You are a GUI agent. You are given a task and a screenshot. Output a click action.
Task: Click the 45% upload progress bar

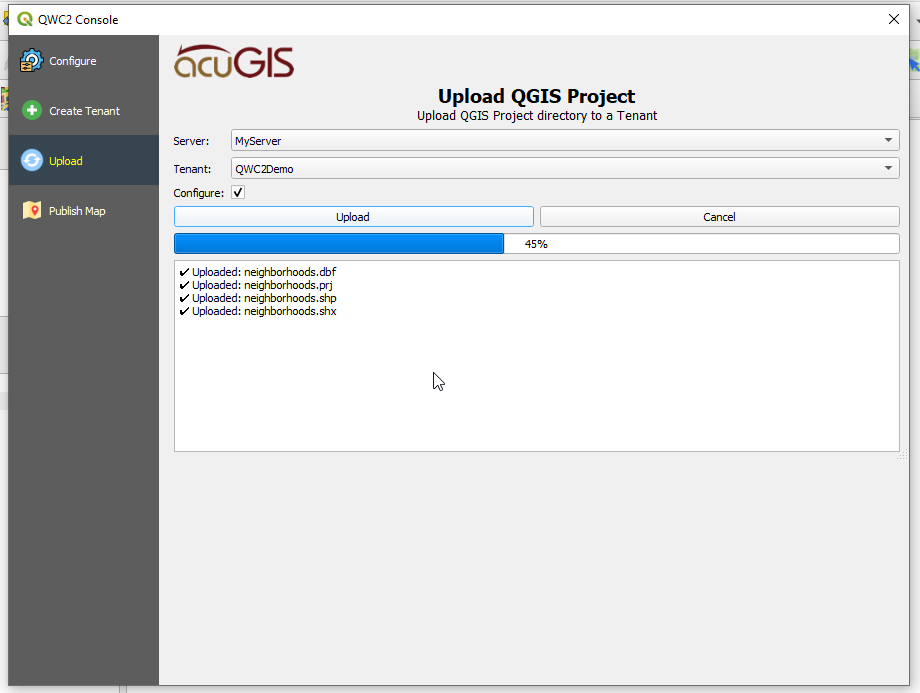[536, 244]
